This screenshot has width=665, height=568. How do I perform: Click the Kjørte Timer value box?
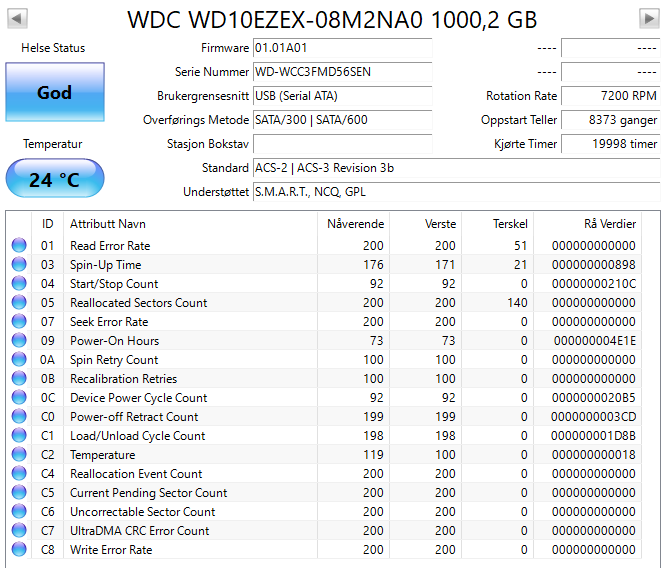609,144
